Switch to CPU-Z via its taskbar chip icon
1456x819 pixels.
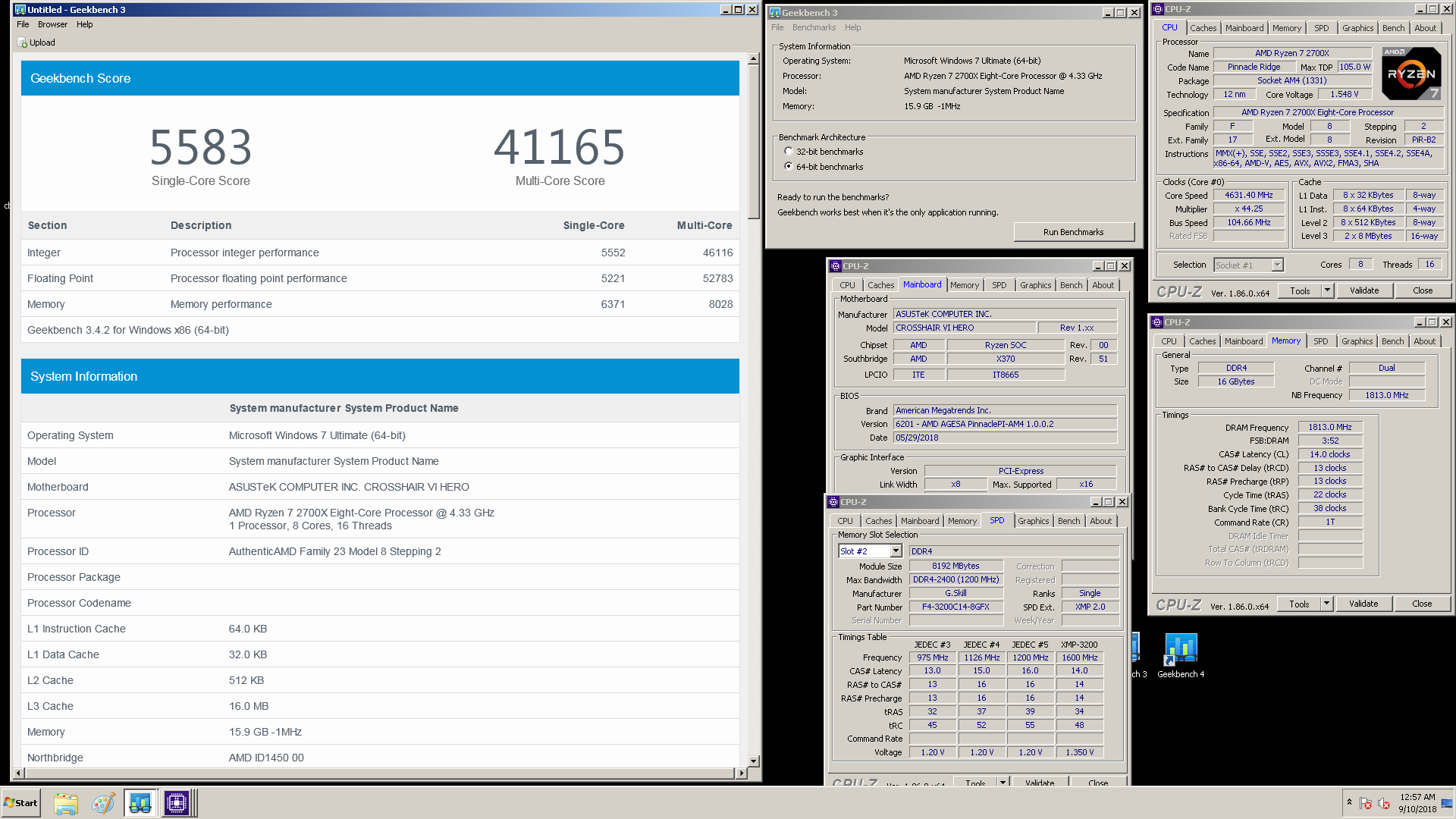pyautogui.click(x=177, y=803)
